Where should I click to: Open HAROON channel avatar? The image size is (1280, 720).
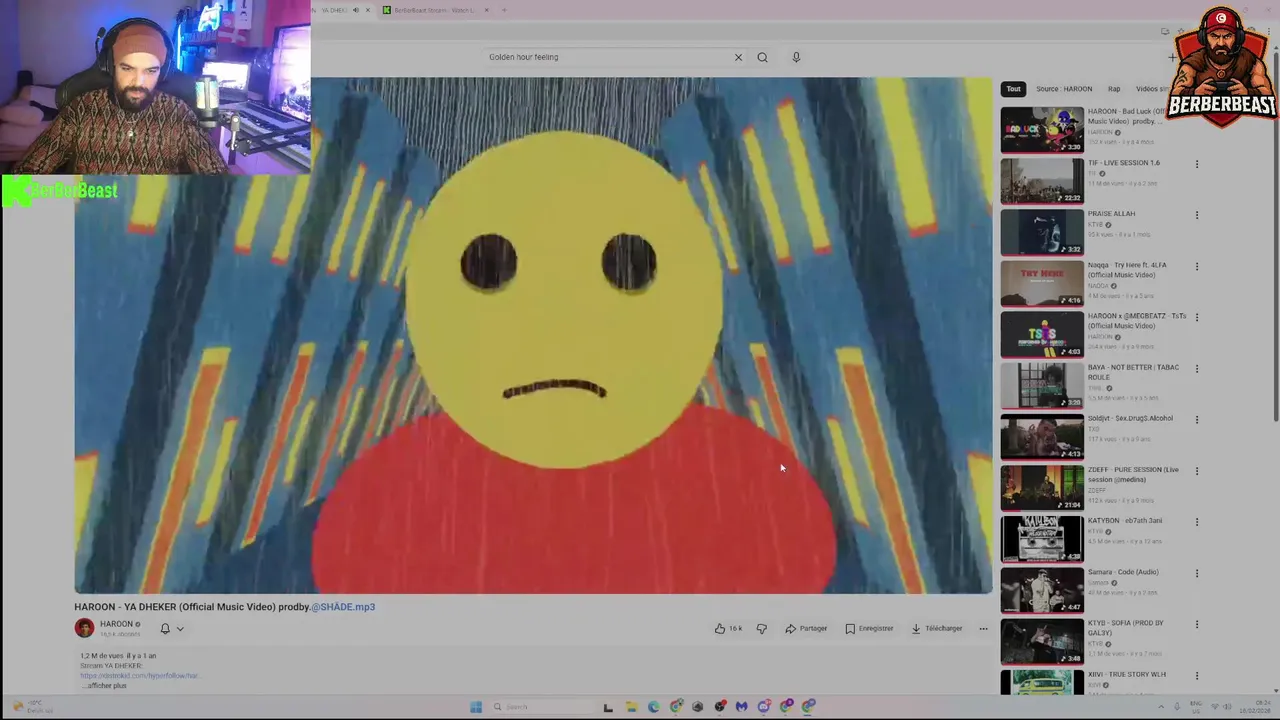tap(84, 628)
